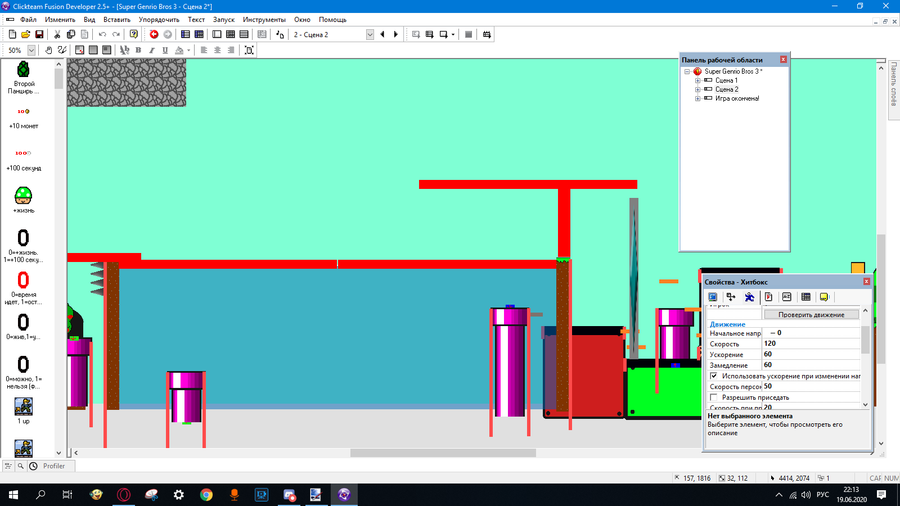The height and width of the screenshot is (506, 900).
Task: Close the 'Свойства - Хитбокс' panel
Action: pyautogui.click(x=867, y=282)
